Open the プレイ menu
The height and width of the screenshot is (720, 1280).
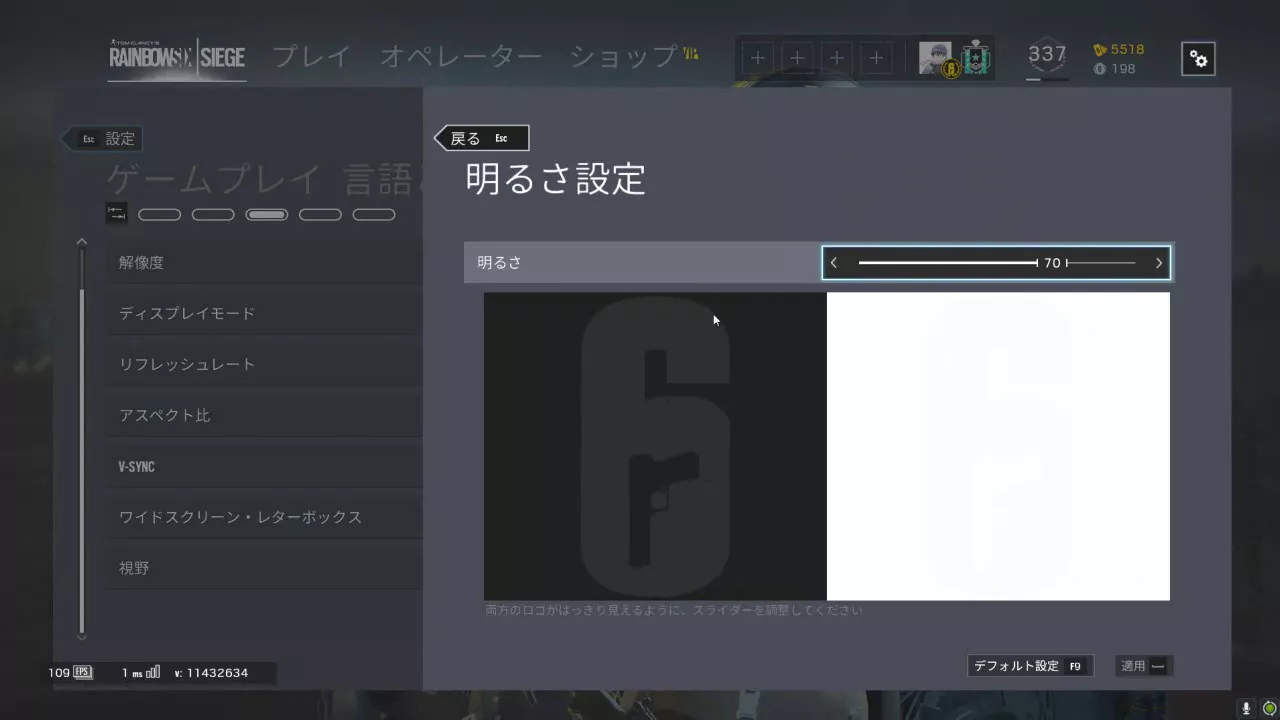[x=312, y=57]
